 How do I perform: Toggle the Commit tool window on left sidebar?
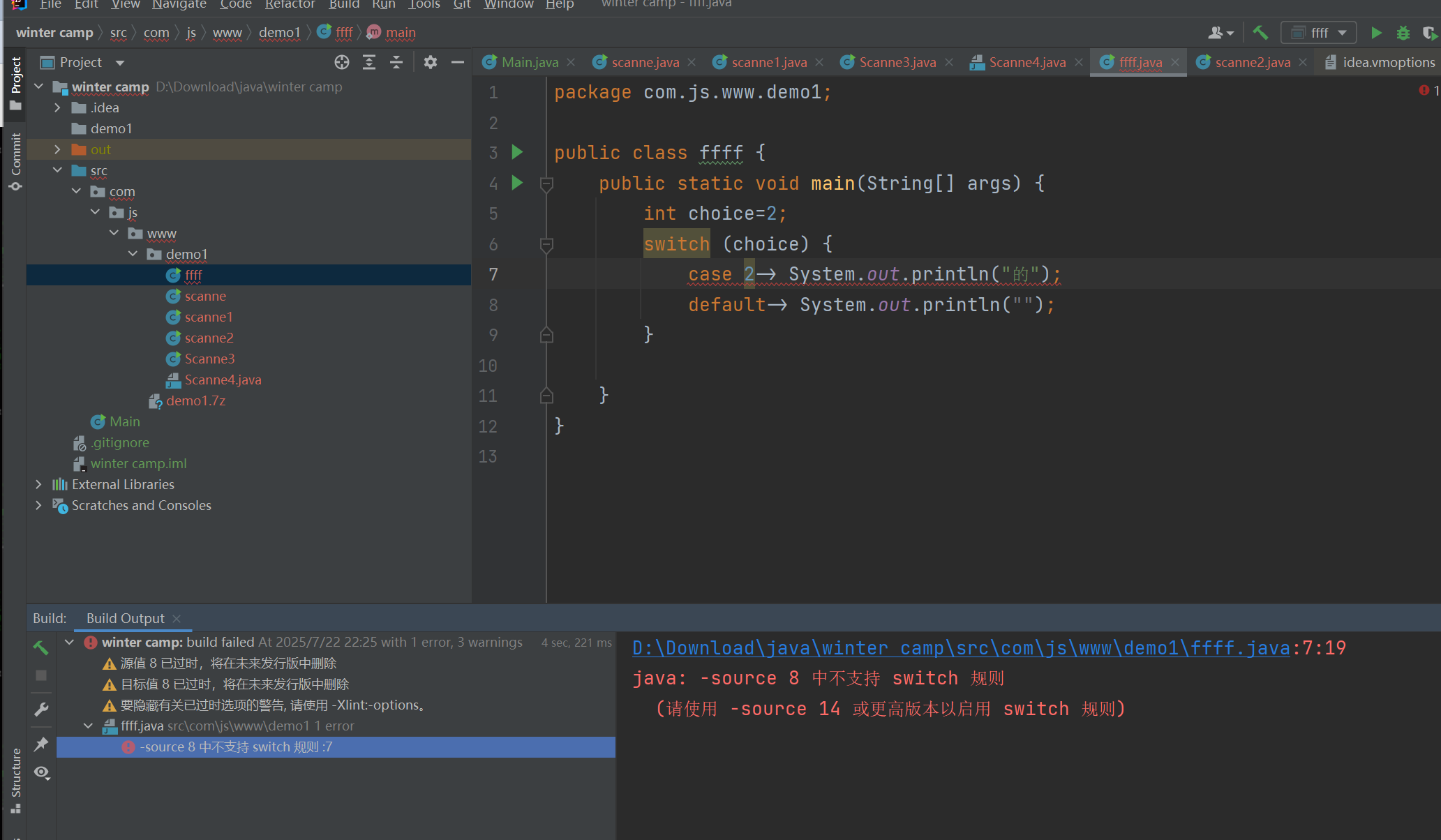coord(15,162)
